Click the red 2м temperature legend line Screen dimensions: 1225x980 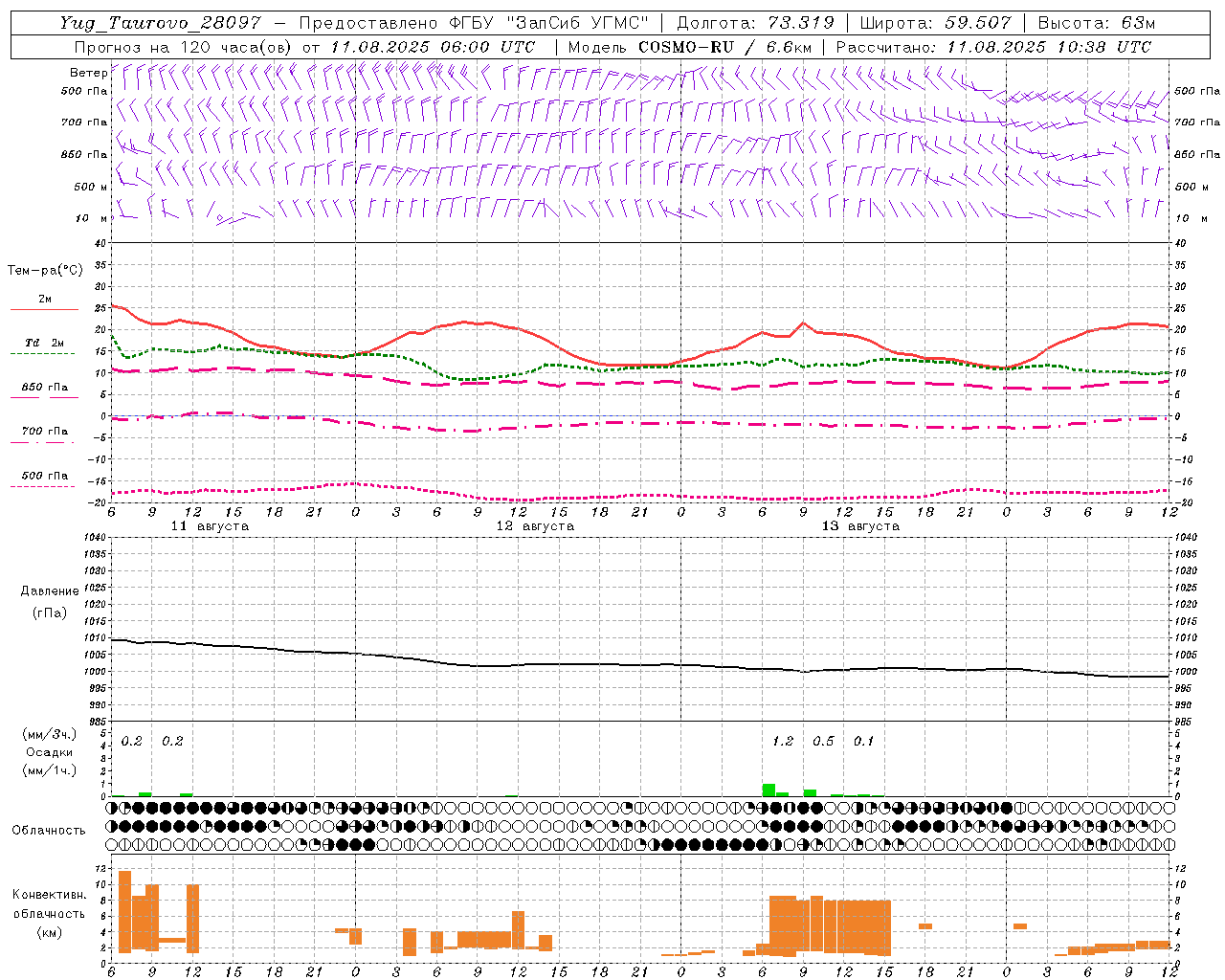coord(44,310)
